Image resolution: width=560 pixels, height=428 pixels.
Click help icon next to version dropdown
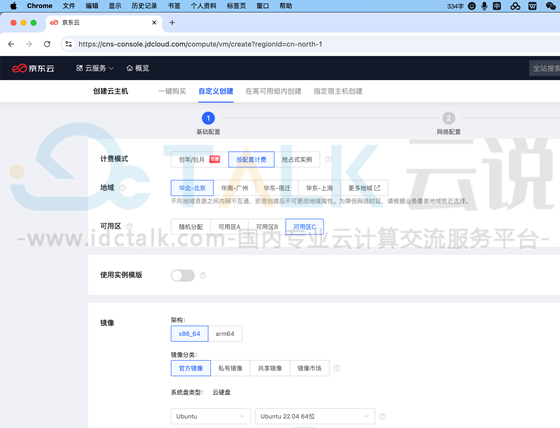coord(382,416)
